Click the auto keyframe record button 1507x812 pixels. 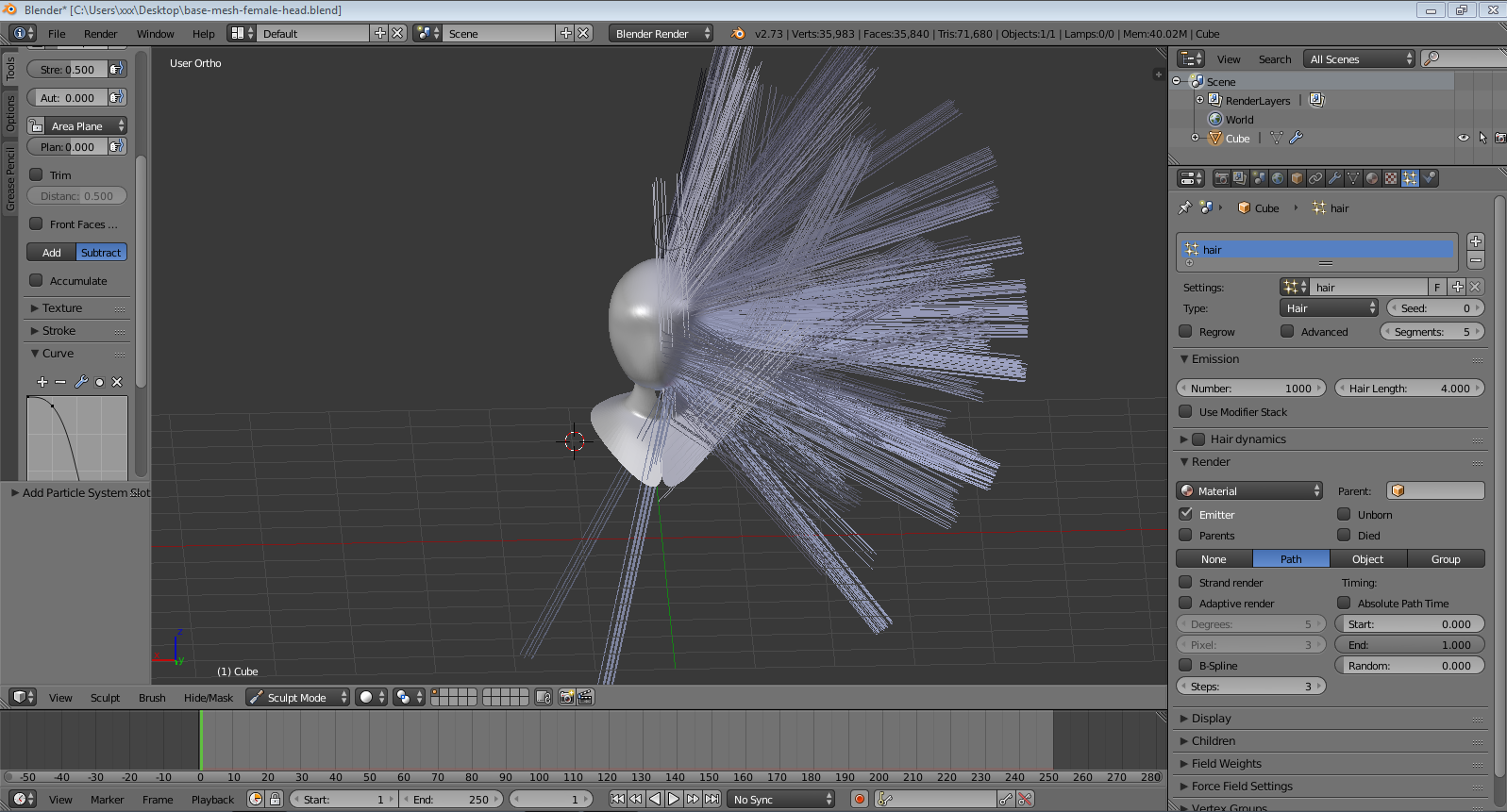[x=860, y=799]
